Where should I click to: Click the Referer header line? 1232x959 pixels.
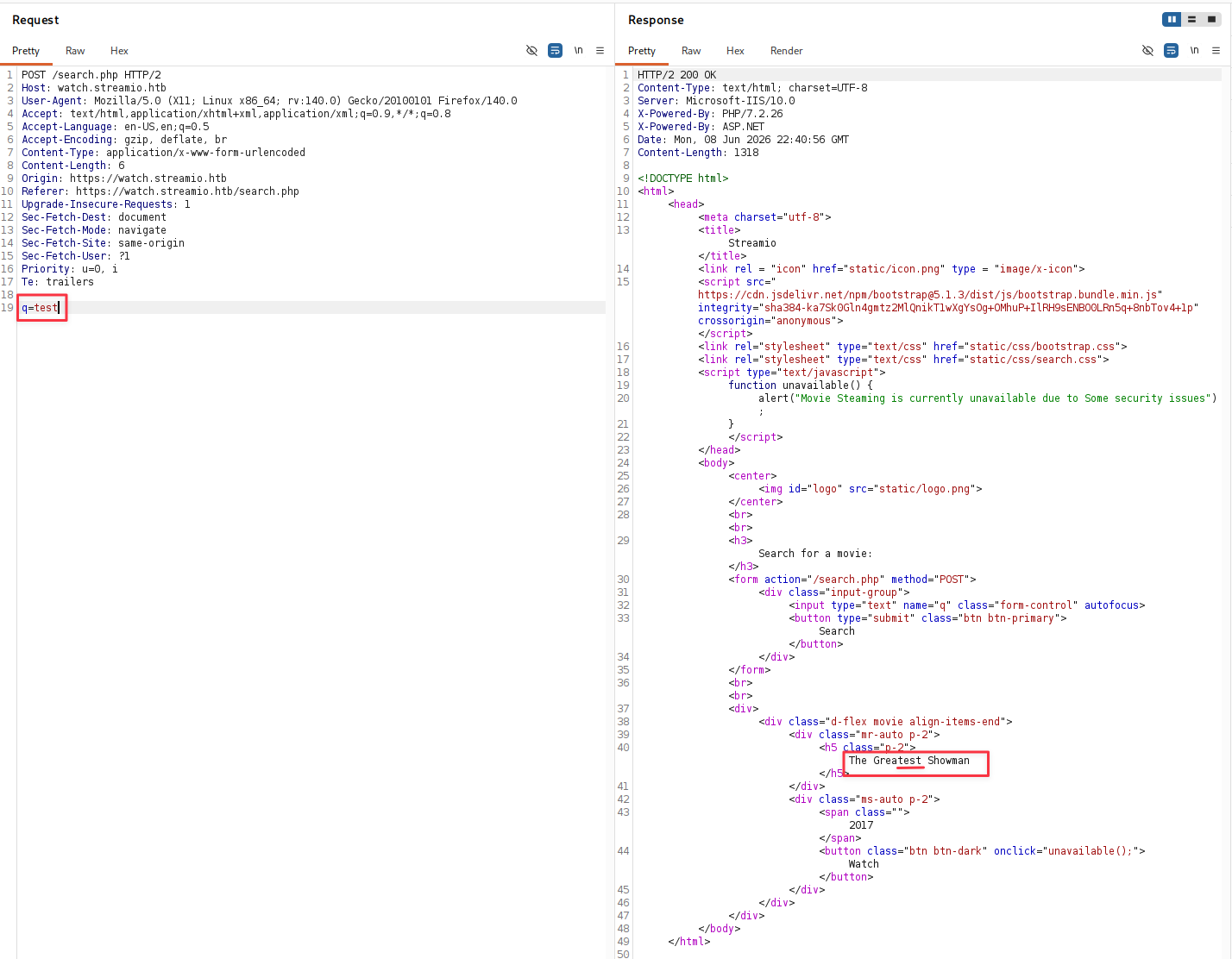coord(160,191)
